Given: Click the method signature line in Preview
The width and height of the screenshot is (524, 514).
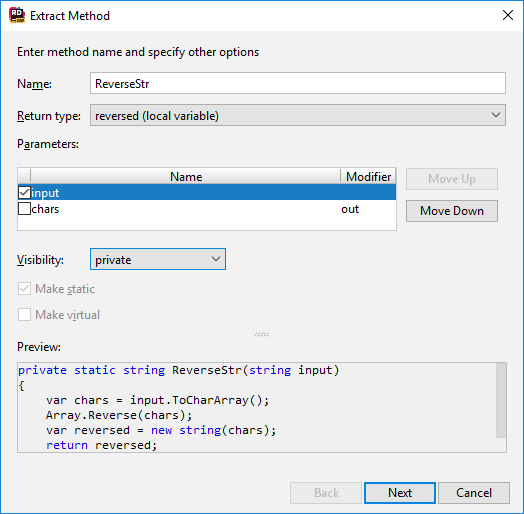Looking at the screenshot, I should tap(178, 370).
